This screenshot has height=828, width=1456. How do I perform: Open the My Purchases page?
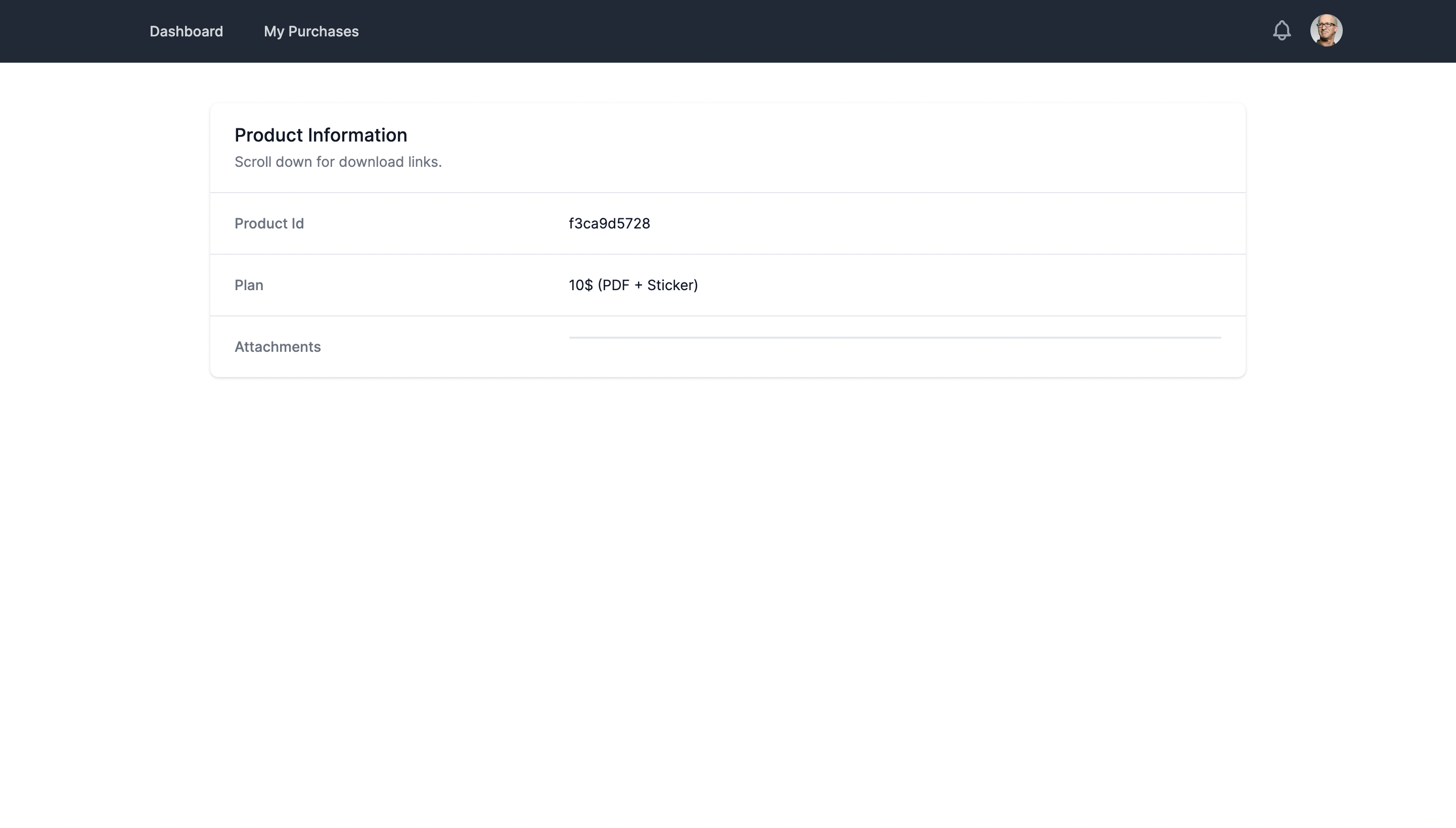pos(311,31)
